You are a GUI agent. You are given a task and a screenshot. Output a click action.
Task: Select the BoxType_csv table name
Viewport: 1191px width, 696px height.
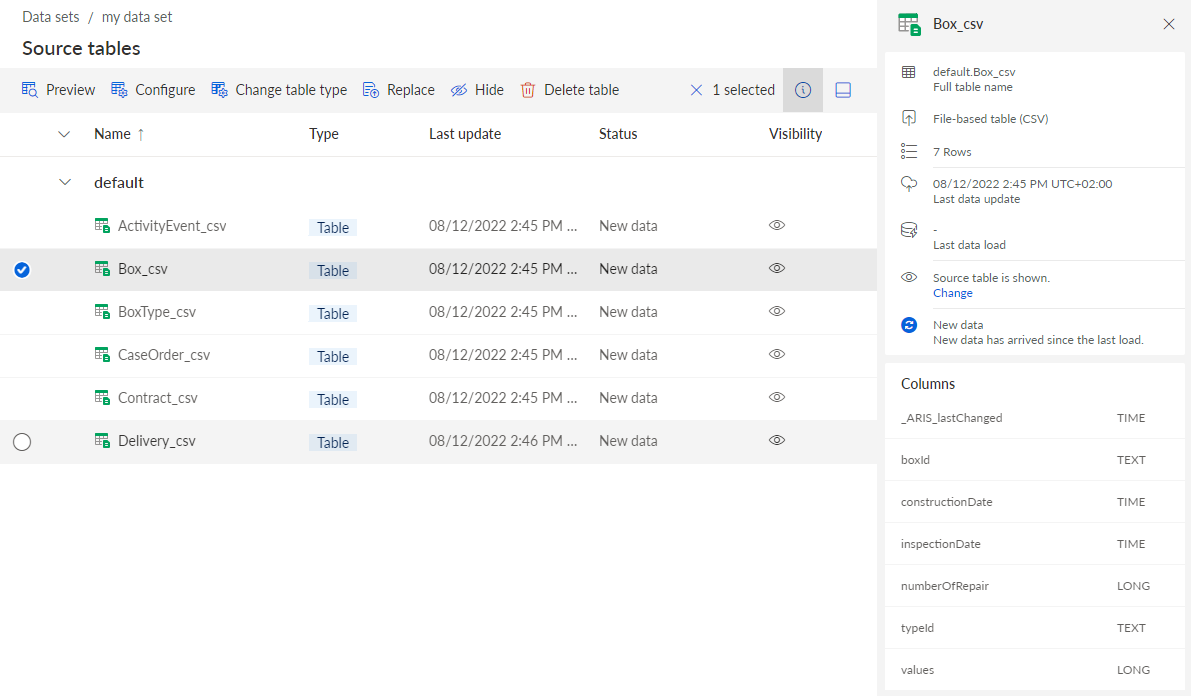tap(156, 312)
